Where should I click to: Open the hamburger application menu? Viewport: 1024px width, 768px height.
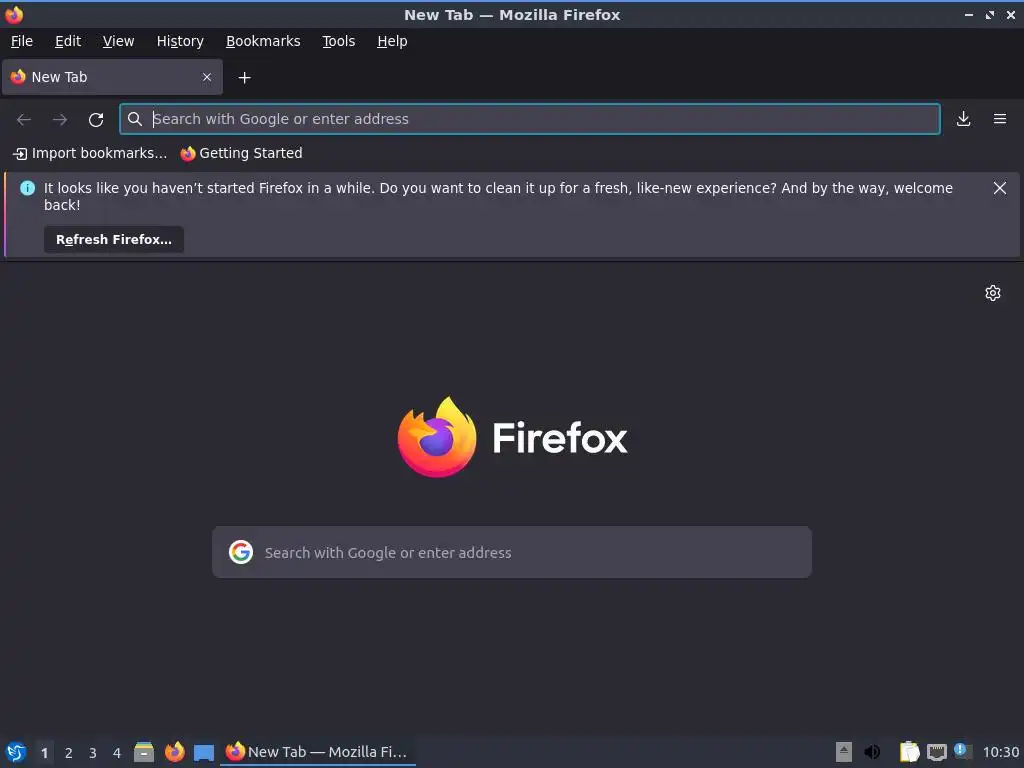click(1000, 119)
